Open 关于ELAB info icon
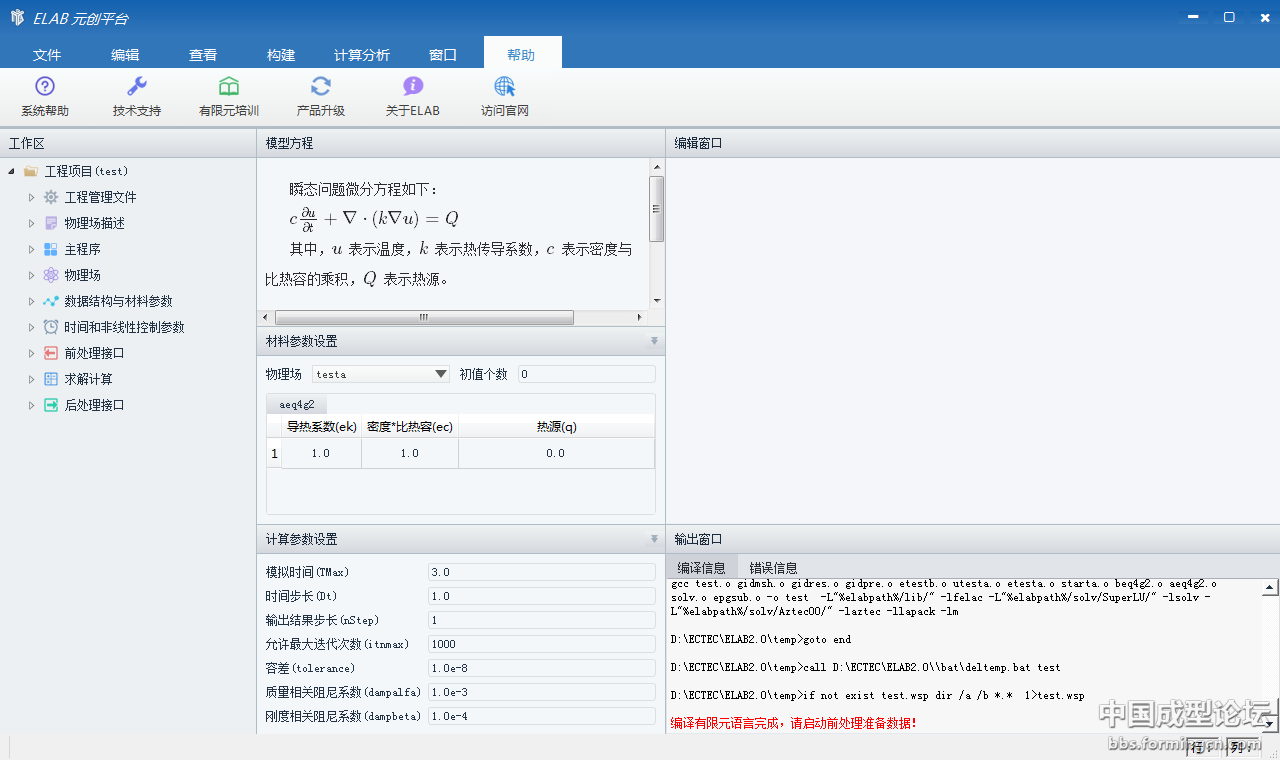This screenshot has height=760, width=1280. pyautogui.click(x=413, y=87)
